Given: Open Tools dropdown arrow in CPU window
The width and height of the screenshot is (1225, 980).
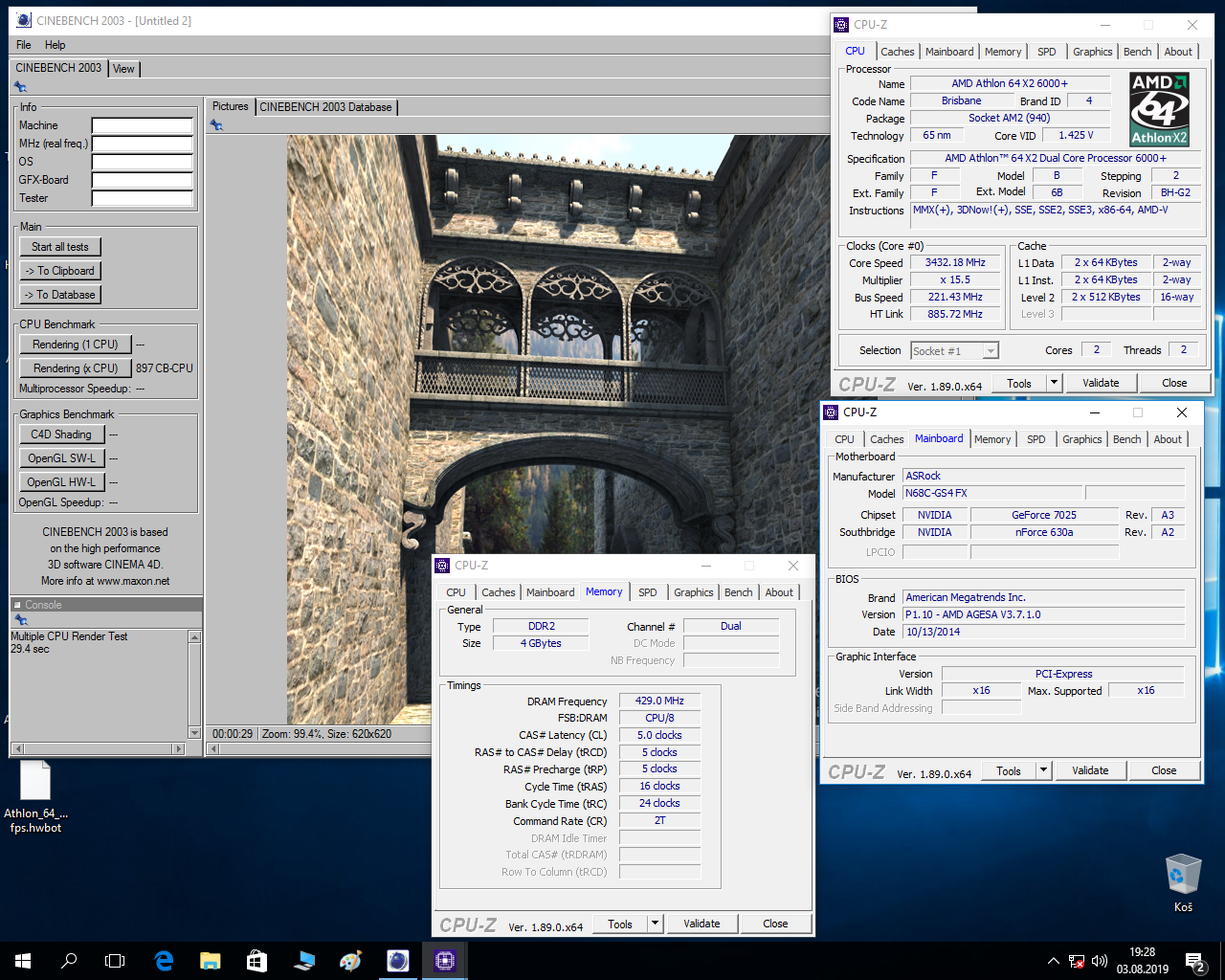Looking at the screenshot, I should (1054, 383).
